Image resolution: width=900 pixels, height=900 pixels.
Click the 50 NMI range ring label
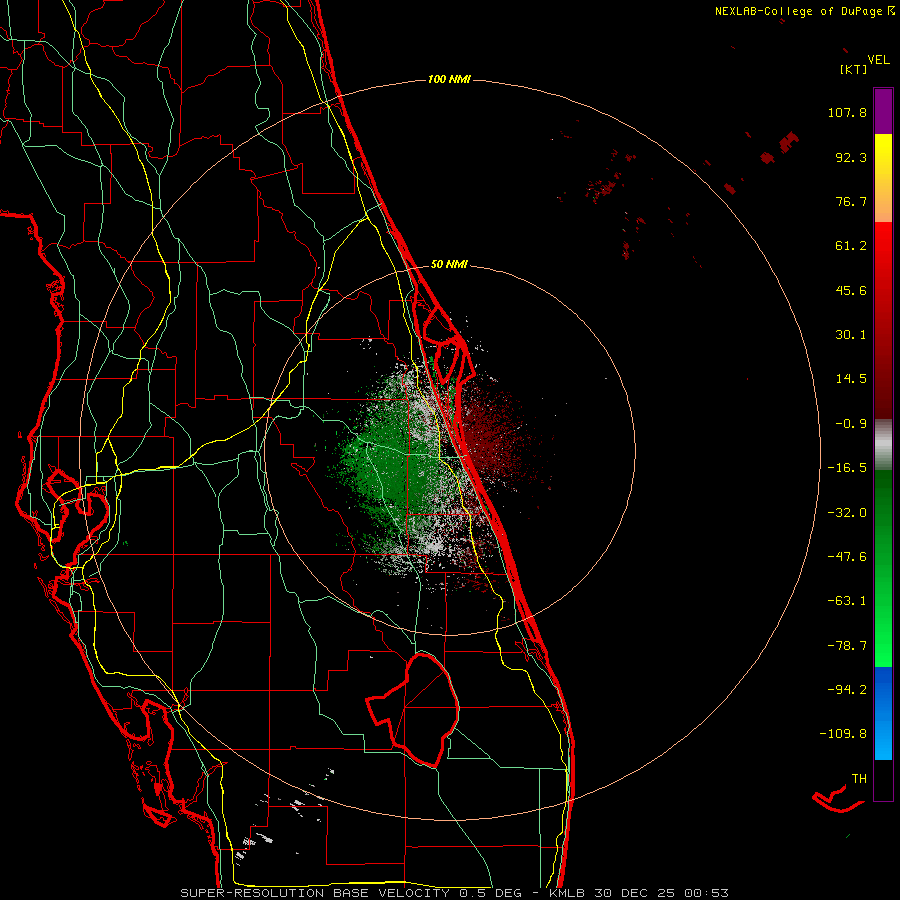(449, 265)
